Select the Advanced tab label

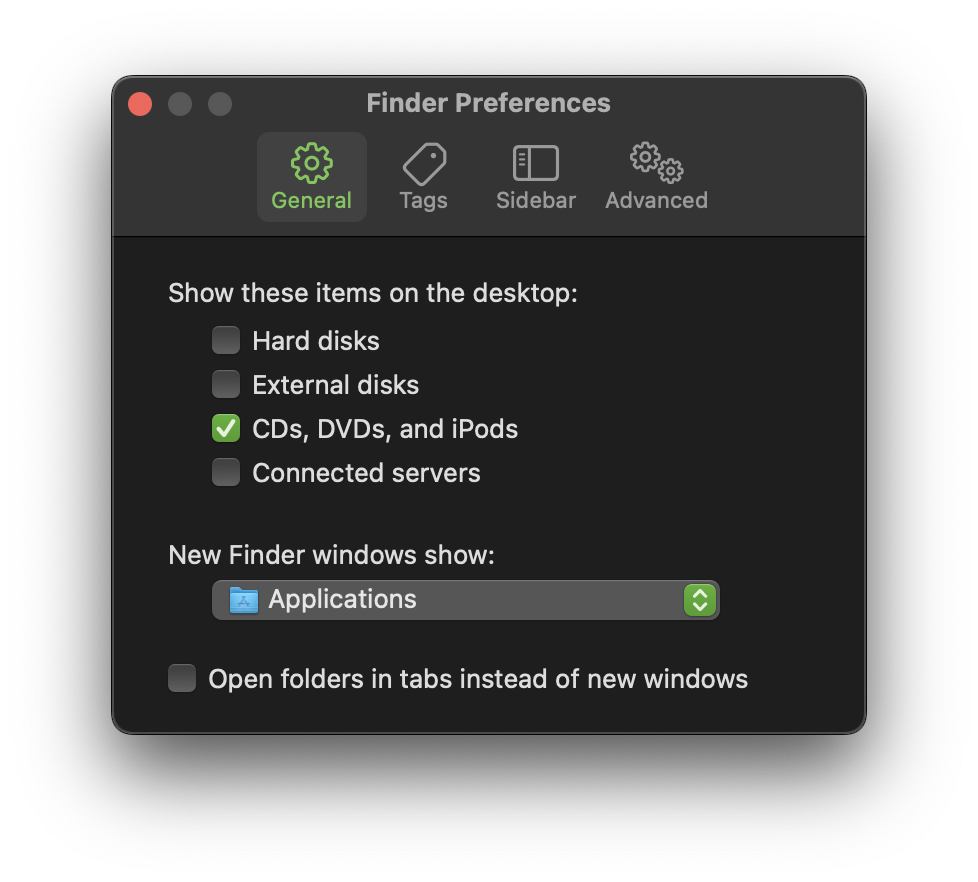[x=656, y=200]
